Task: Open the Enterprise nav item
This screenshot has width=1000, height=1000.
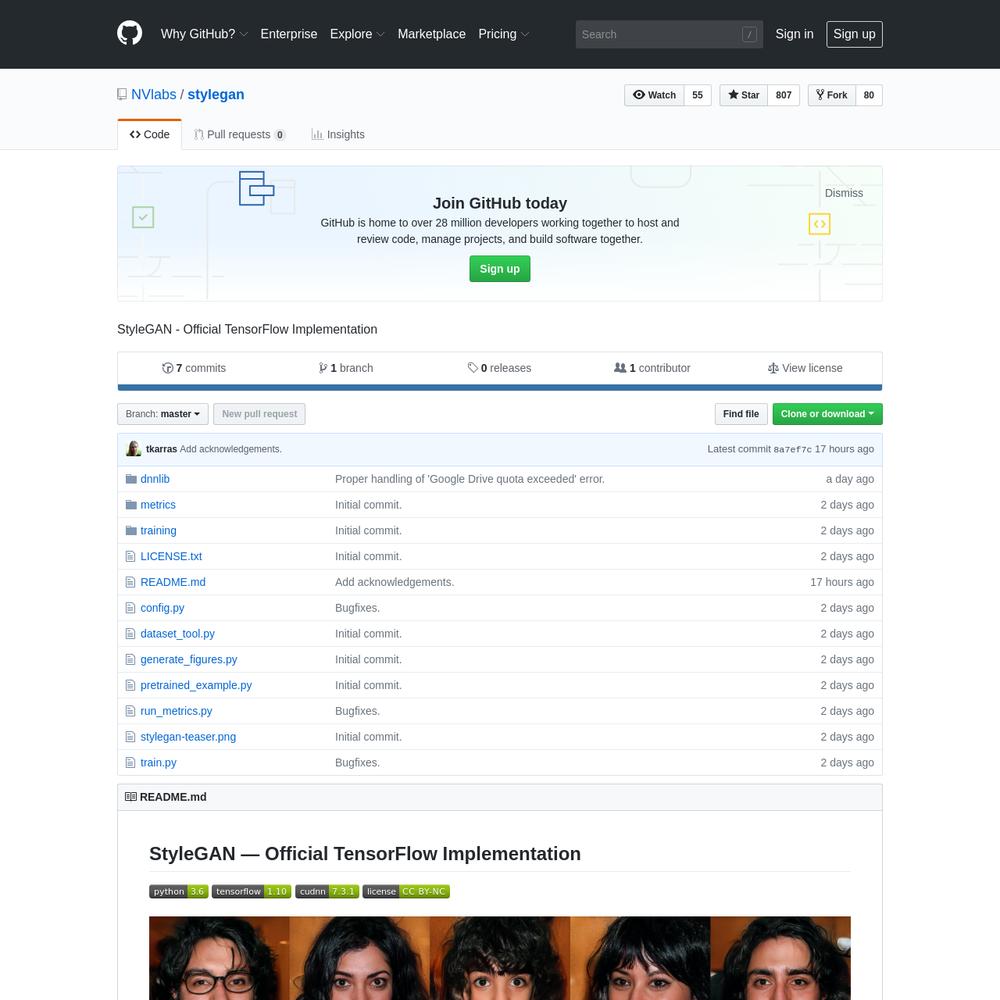Action: (288, 34)
